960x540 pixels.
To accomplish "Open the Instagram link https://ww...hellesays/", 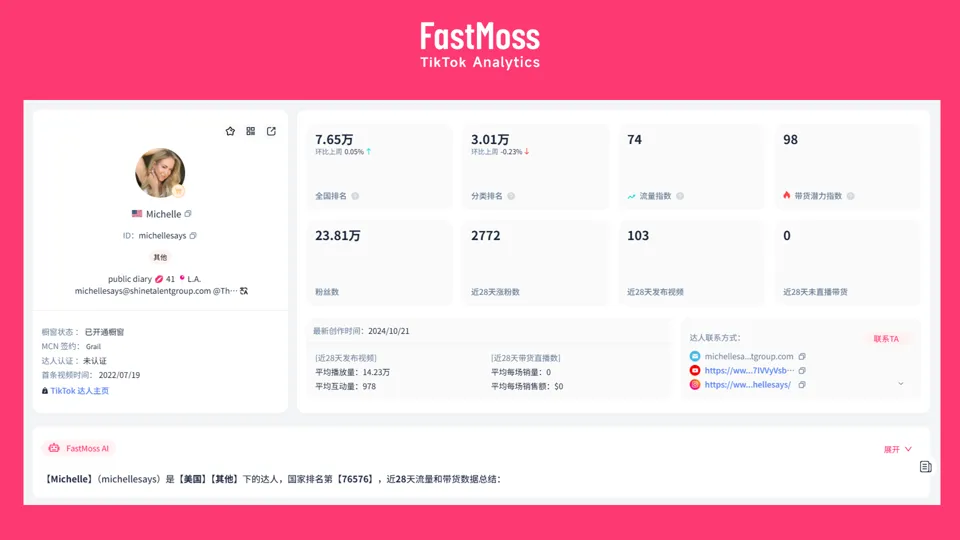I will pos(748,384).
